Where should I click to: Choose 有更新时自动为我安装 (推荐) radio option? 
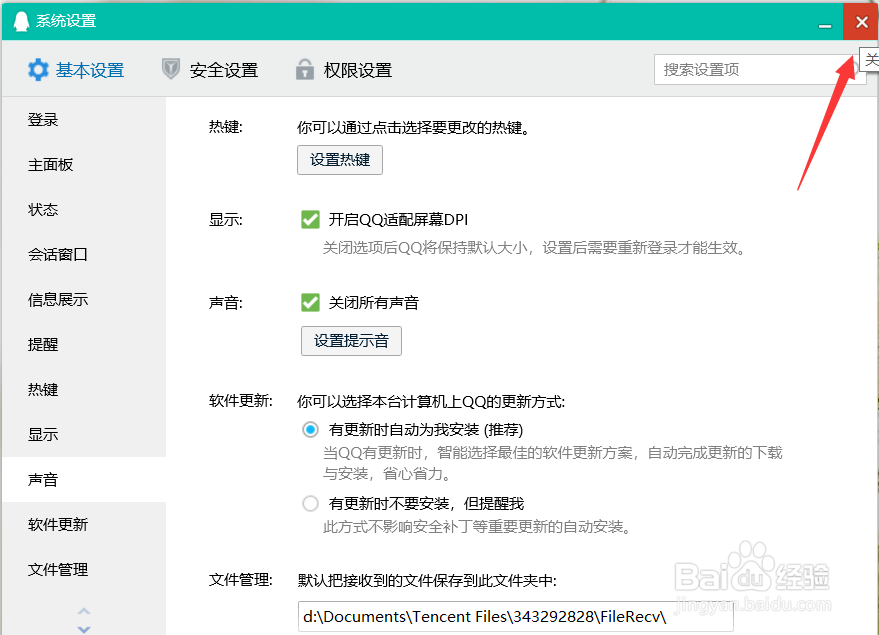click(x=310, y=430)
